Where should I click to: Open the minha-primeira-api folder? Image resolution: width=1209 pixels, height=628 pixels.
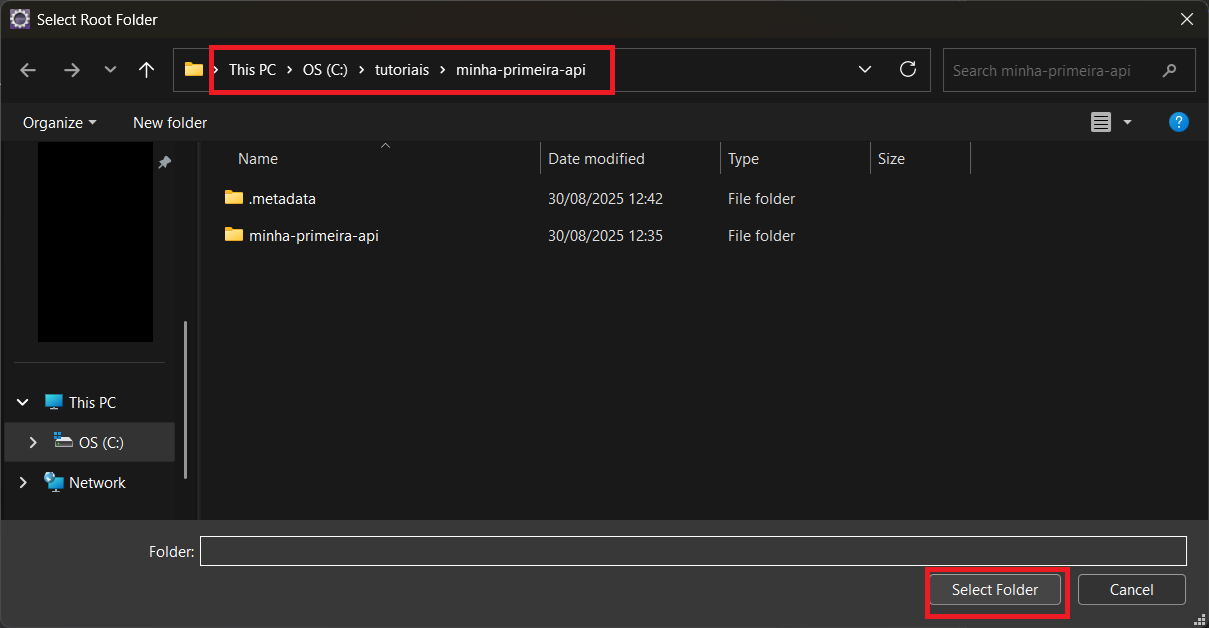[x=314, y=235]
